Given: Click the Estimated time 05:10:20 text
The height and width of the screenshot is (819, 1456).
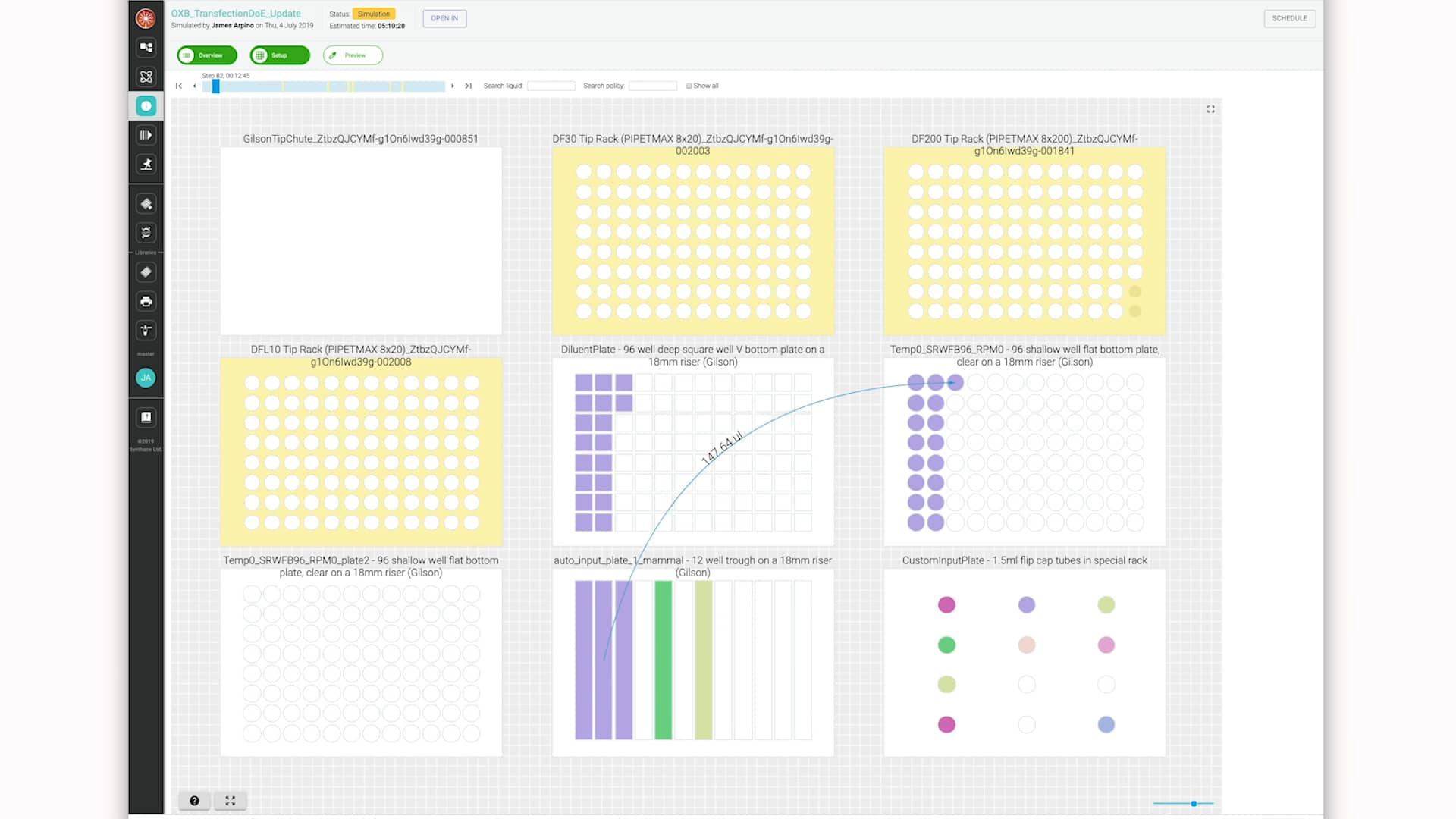Looking at the screenshot, I should tap(367, 26).
